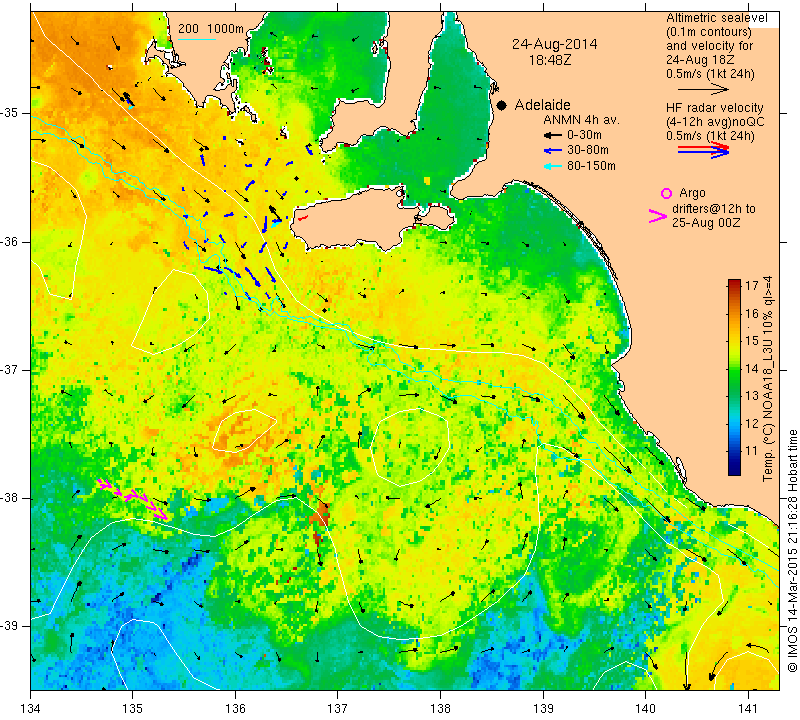Click the magenta drifter chevron legend symbol
Screen dimensions: 800x720
658,216
